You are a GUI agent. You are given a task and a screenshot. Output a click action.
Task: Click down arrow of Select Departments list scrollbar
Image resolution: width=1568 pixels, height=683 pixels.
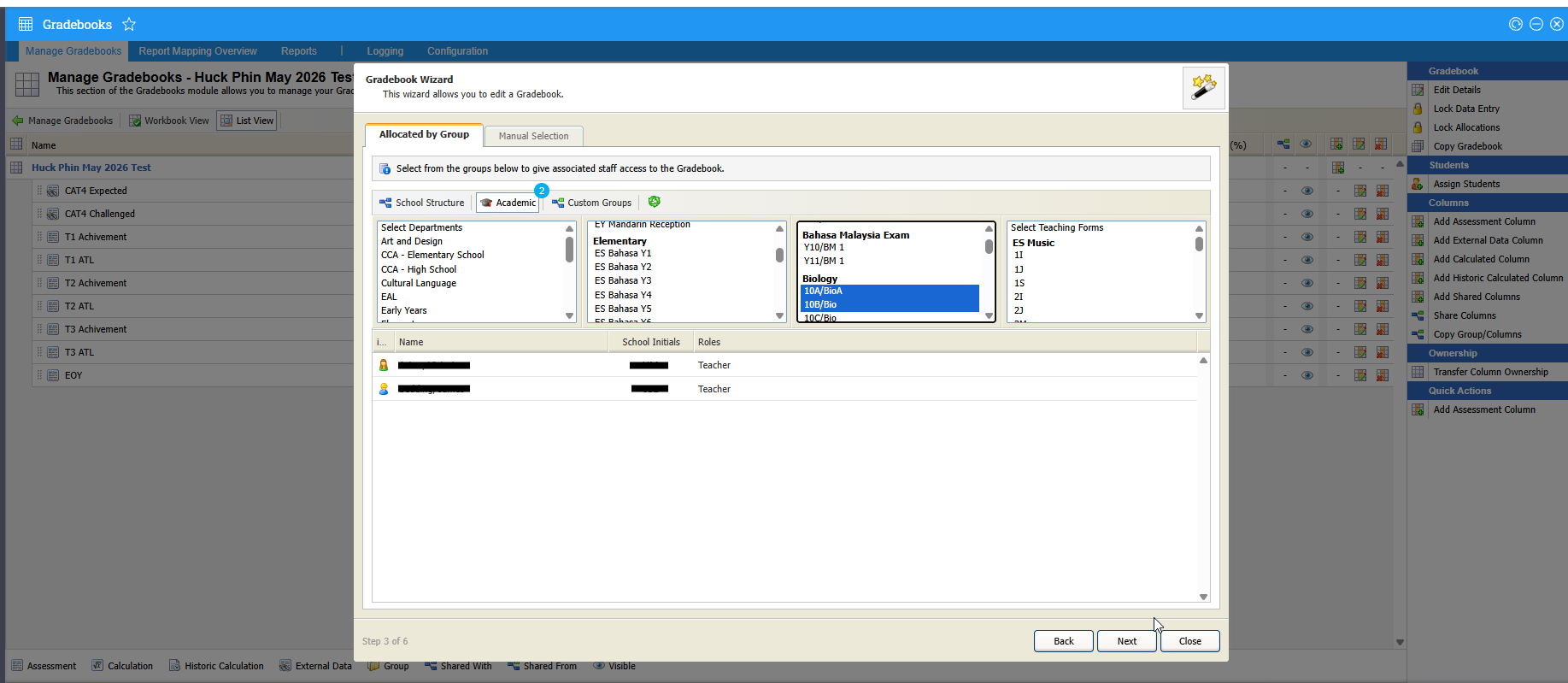(570, 316)
